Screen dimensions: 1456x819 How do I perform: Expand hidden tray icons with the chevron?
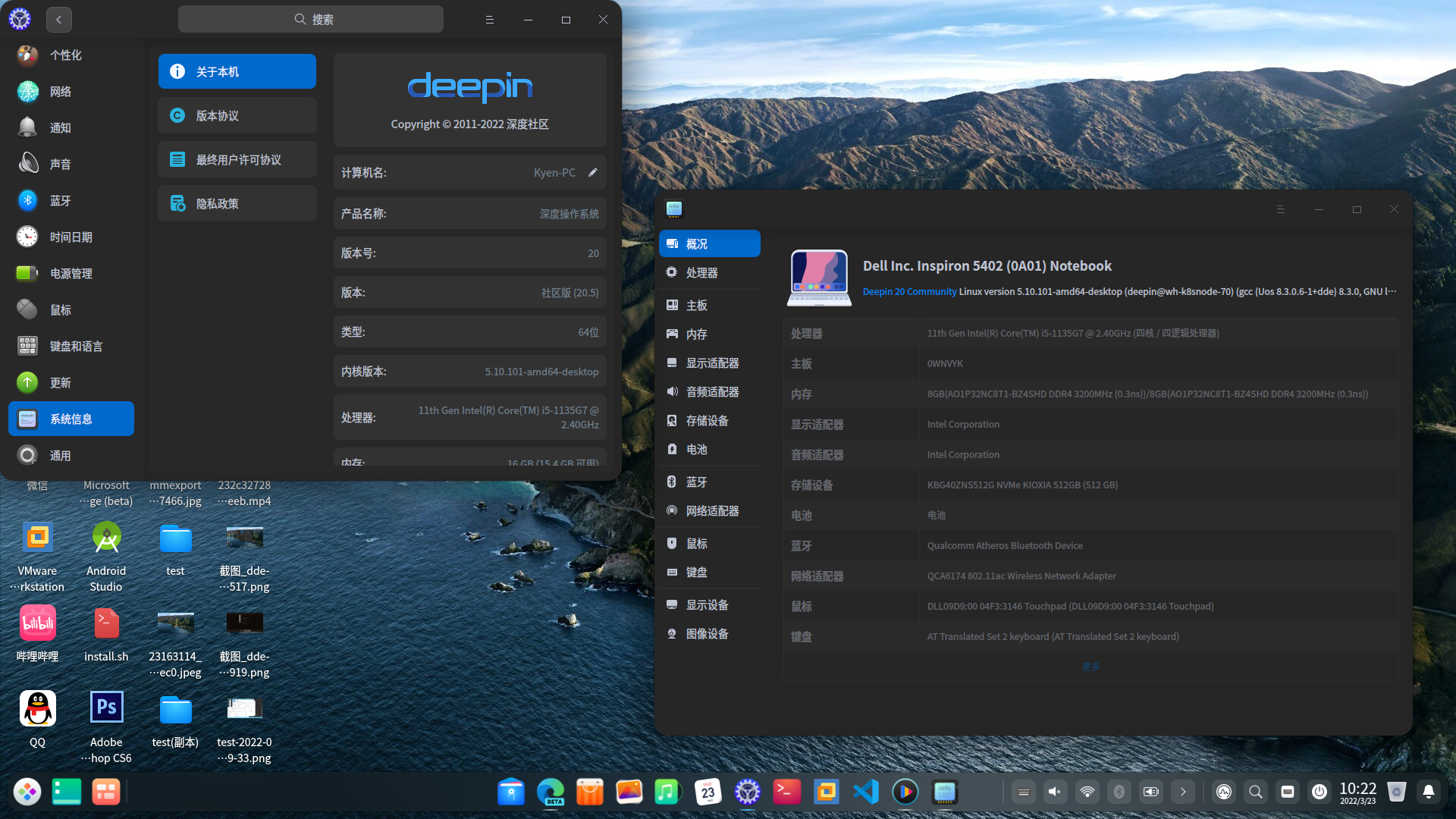point(1182,791)
